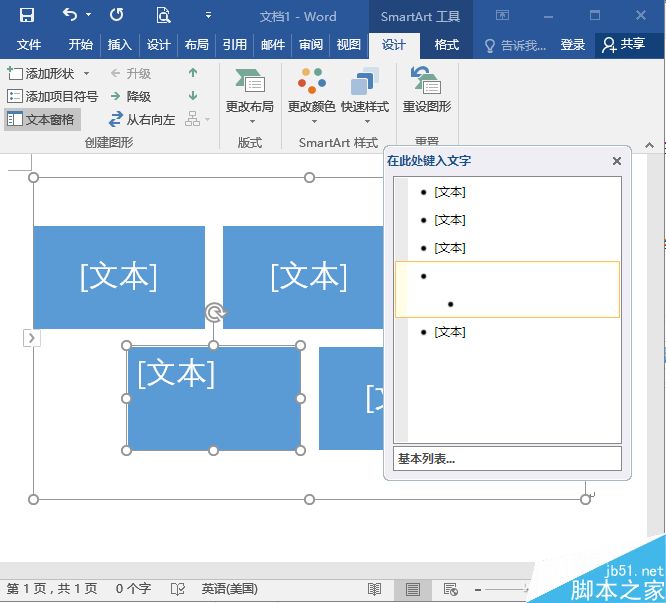Select the last [文本] bullet in text pane
This screenshot has height=603, width=666.
449,332
